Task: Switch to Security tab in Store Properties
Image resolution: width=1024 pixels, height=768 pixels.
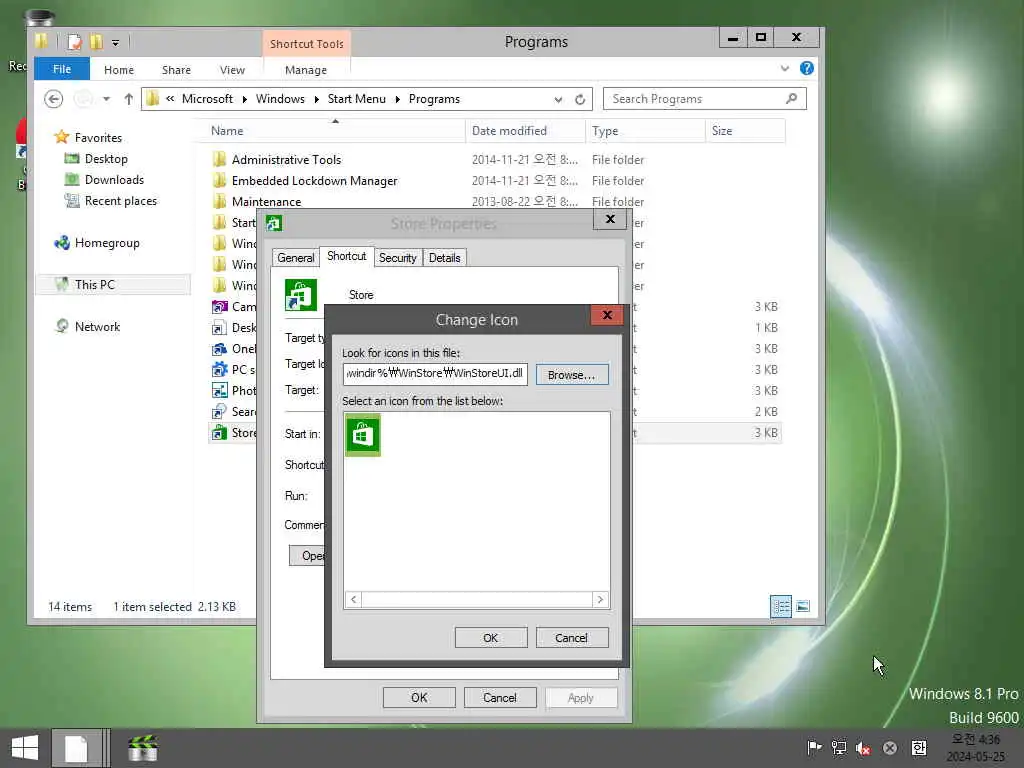Action: [398, 258]
